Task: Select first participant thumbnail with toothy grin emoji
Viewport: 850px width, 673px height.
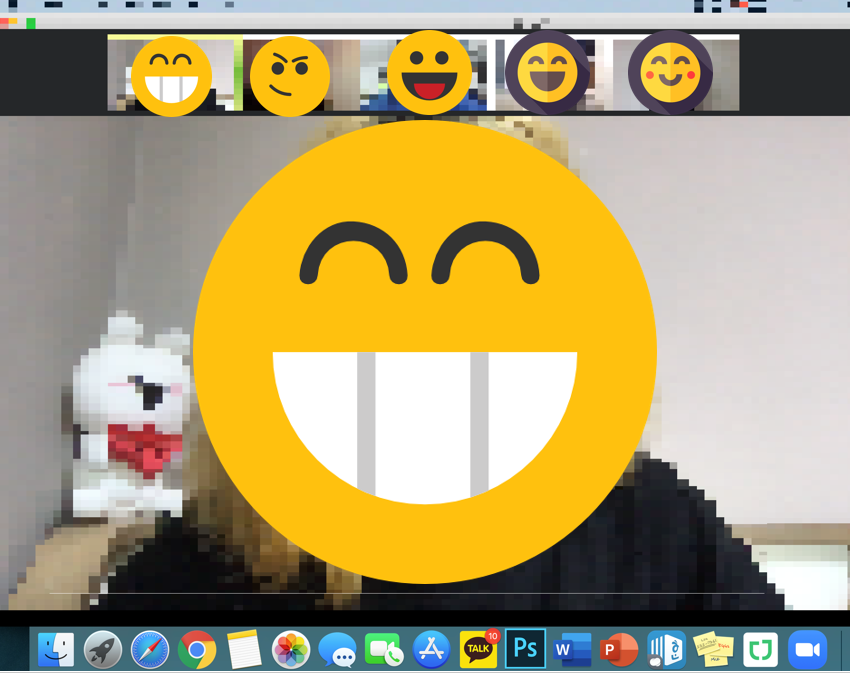Action: pos(171,75)
